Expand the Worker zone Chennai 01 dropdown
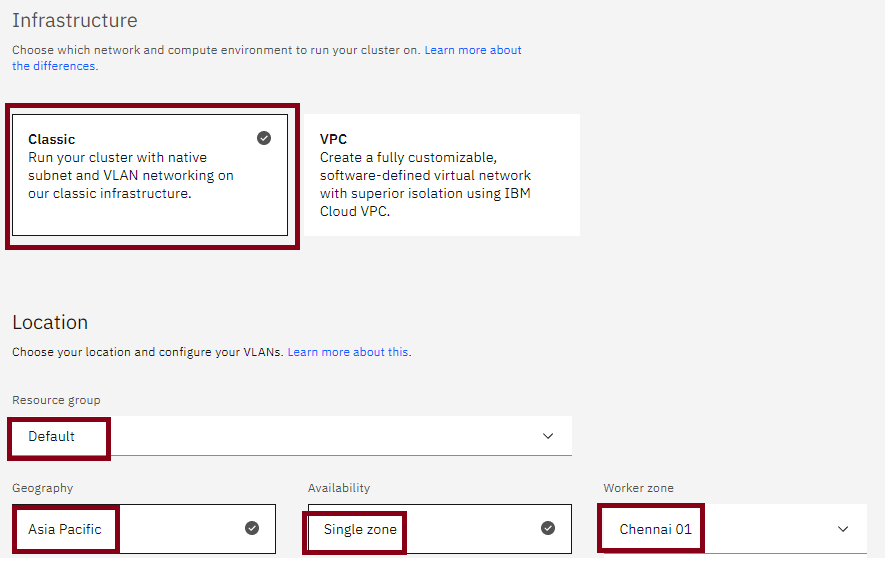885x568 pixels. point(733,529)
